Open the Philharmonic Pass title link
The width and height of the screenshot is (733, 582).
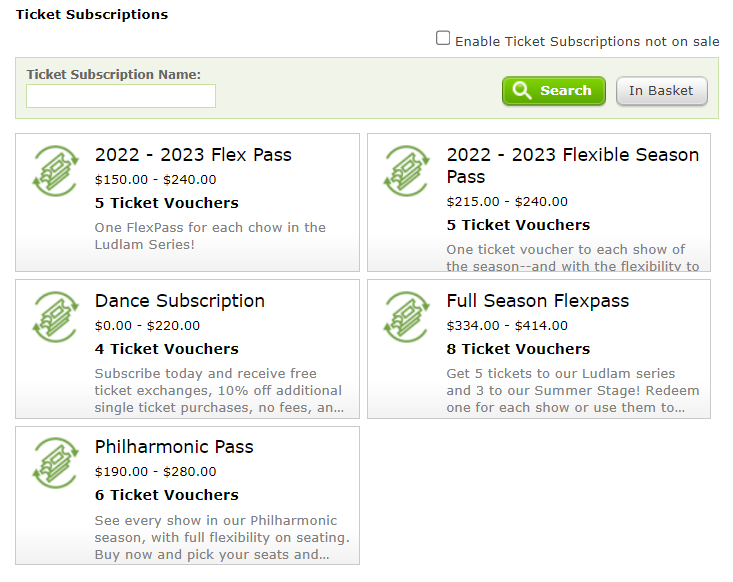pos(174,447)
